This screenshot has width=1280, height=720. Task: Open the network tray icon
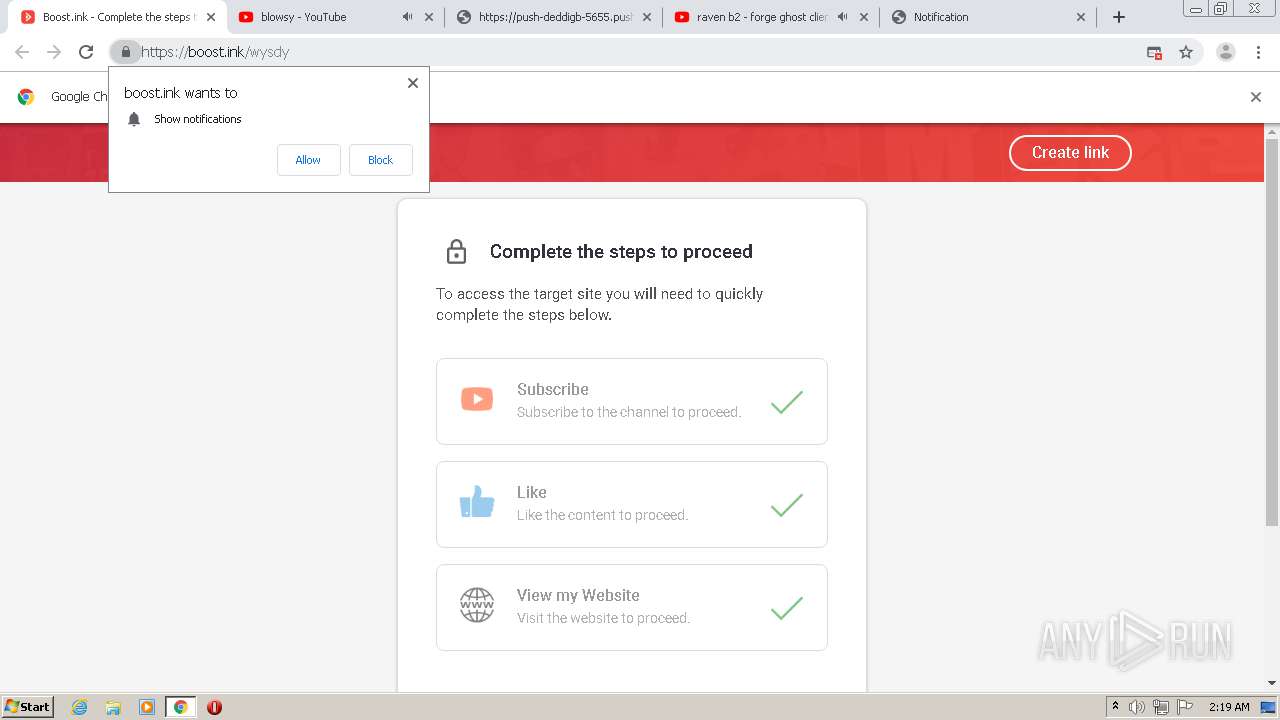tap(1161, 707)
